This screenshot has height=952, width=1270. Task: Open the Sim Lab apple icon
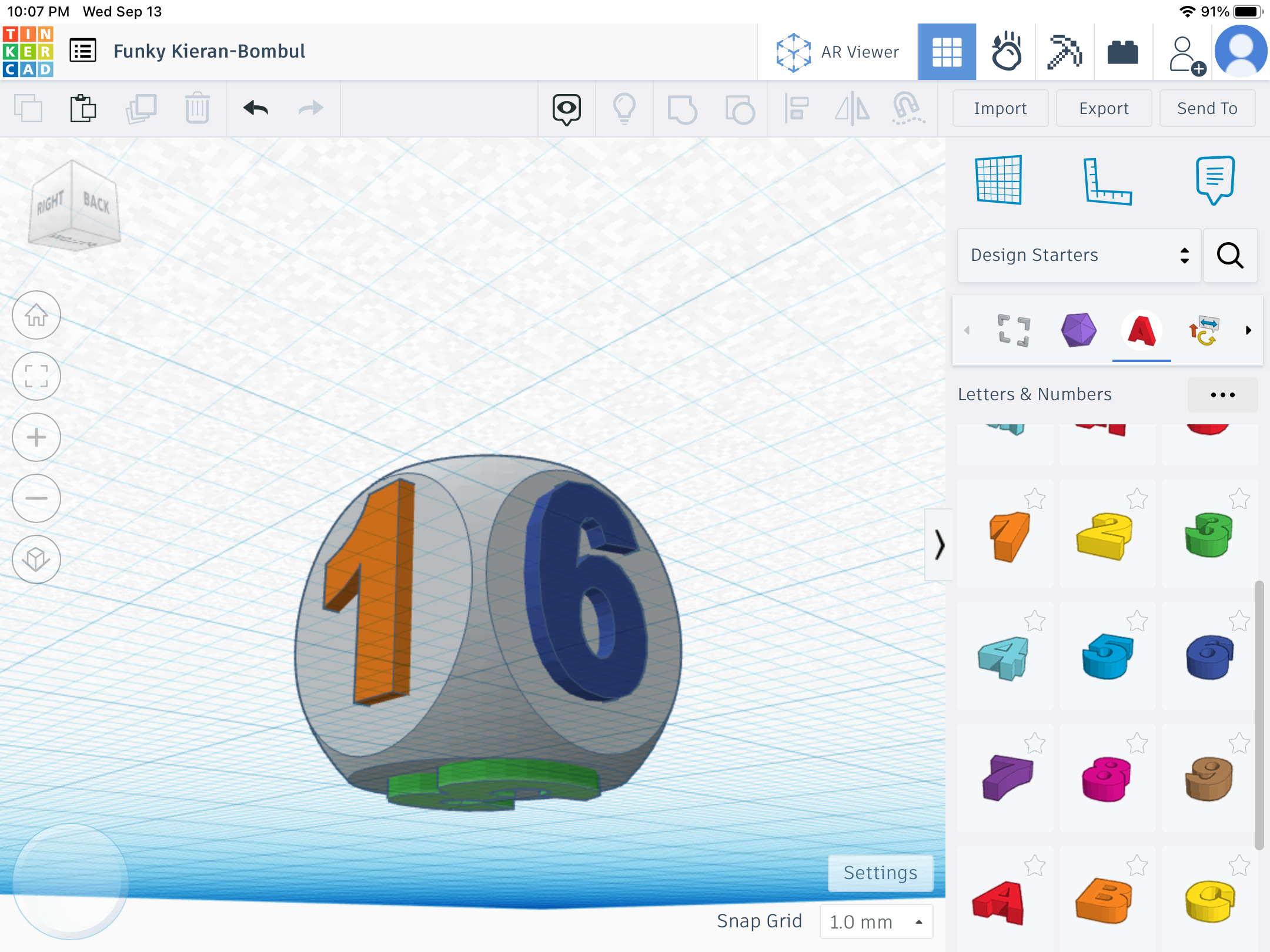pos(1006,52)
